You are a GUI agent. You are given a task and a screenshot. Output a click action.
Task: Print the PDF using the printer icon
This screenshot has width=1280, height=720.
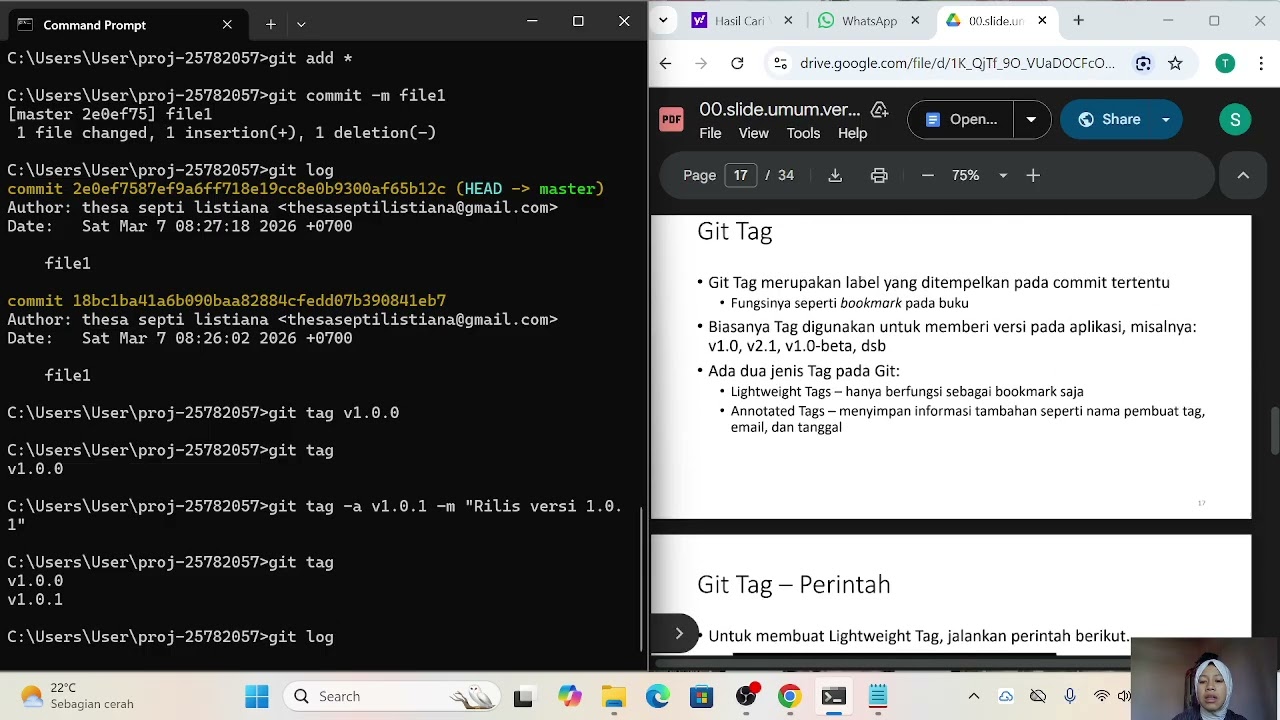pyautogui.click(x=879, y=175)
